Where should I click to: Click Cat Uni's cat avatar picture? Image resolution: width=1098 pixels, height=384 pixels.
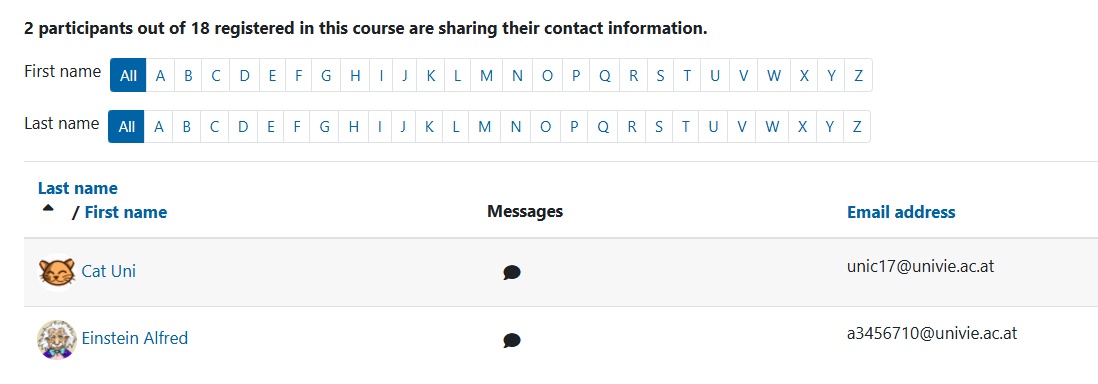(57, 271)
